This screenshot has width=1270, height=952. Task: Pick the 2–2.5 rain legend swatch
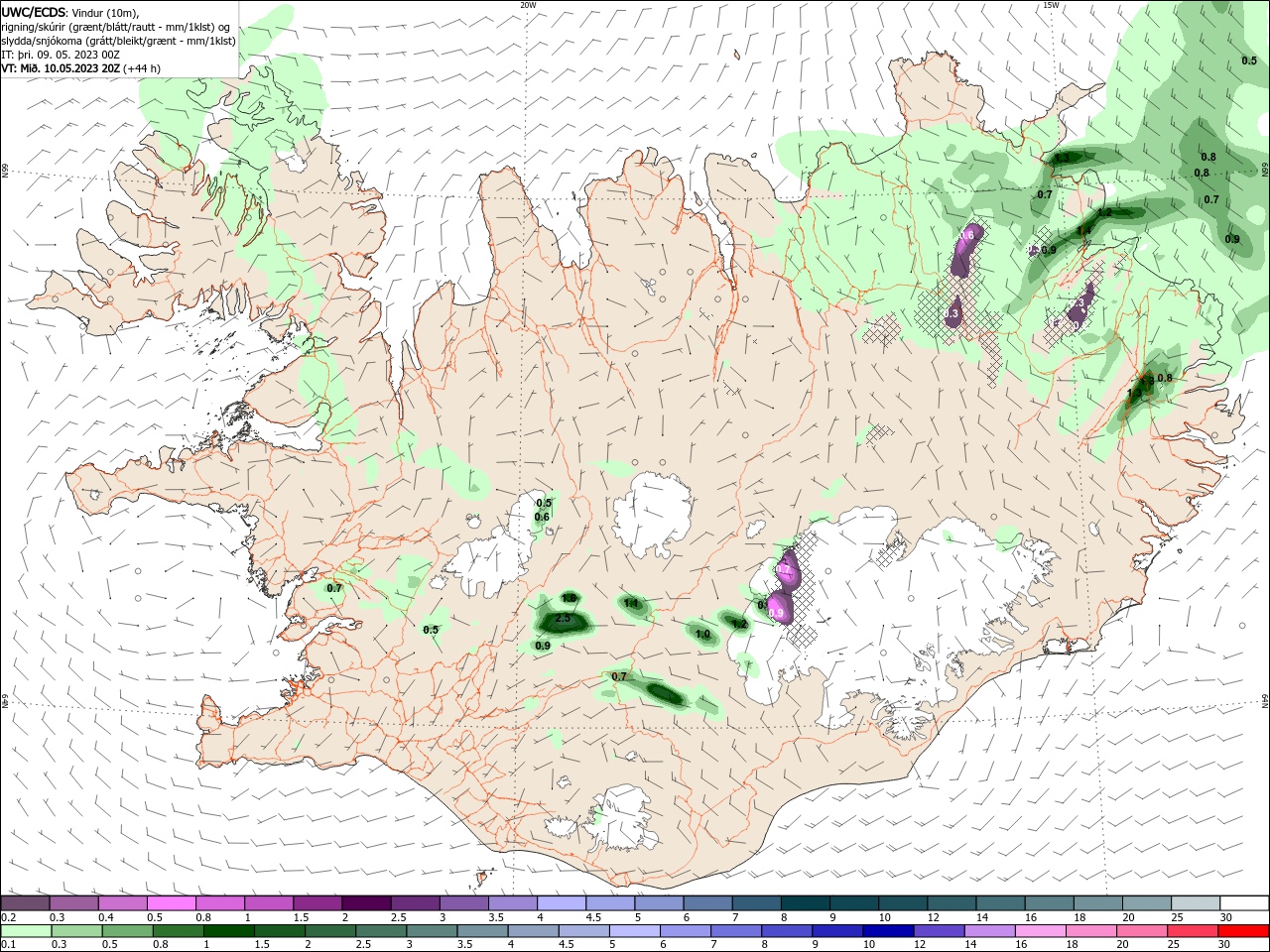[x=330, y=931]
